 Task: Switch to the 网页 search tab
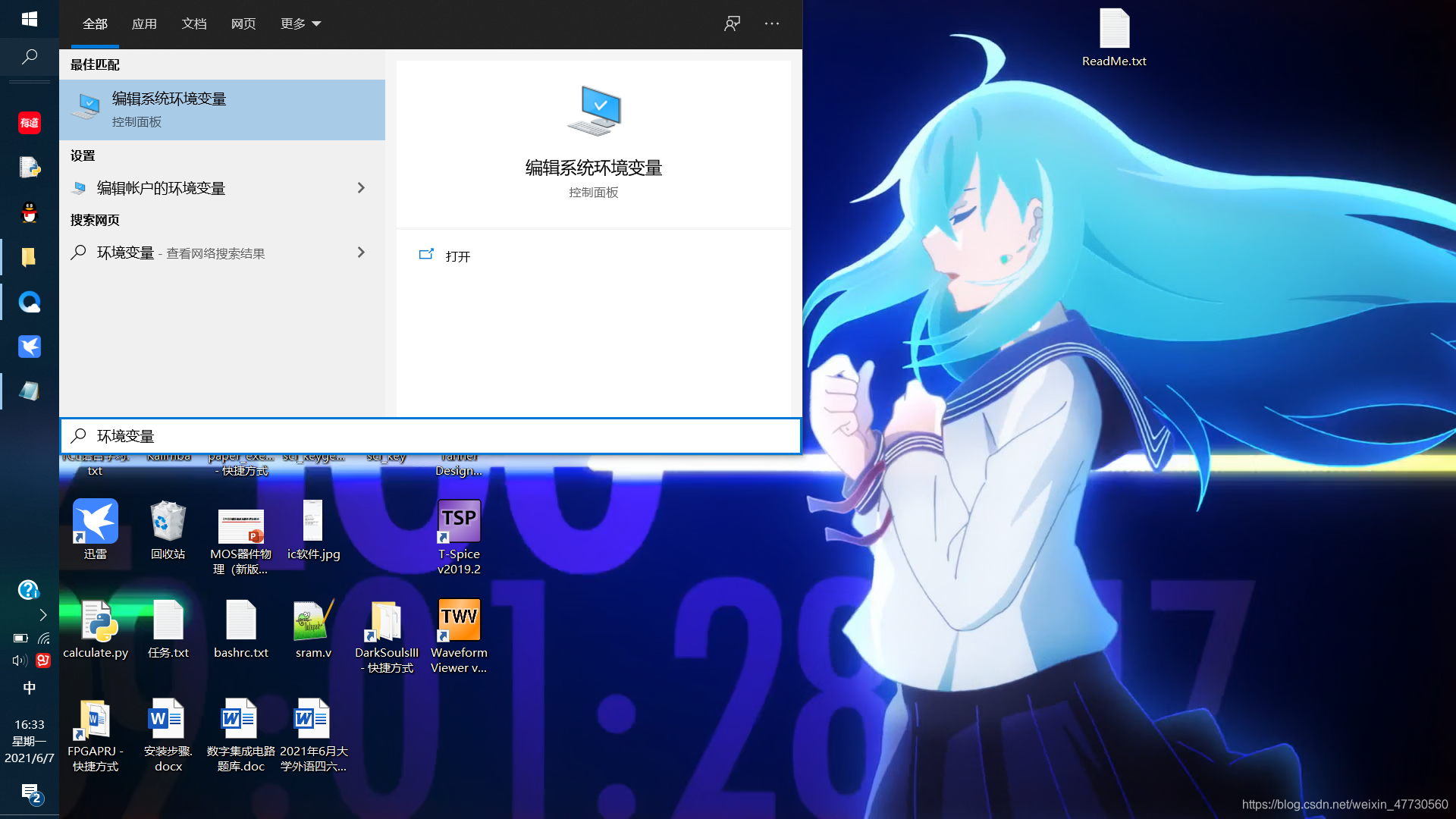[x=243, y=24]
